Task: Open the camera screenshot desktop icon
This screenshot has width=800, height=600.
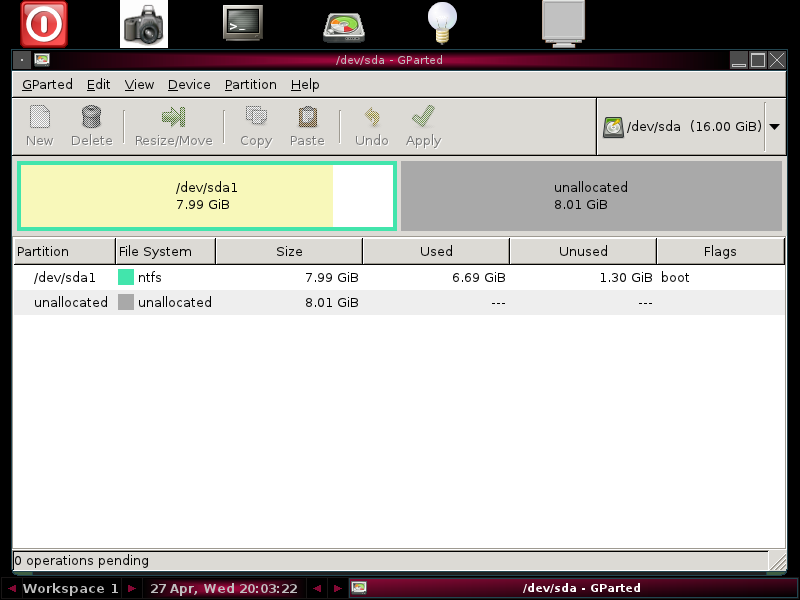Action: (x=144, y=24)
